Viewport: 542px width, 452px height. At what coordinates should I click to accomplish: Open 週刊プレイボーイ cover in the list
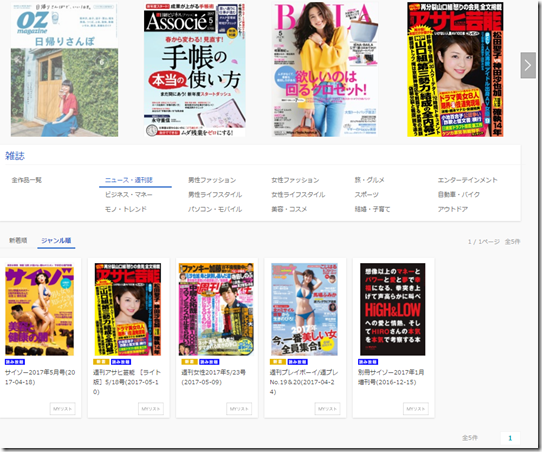pos(304,309)
